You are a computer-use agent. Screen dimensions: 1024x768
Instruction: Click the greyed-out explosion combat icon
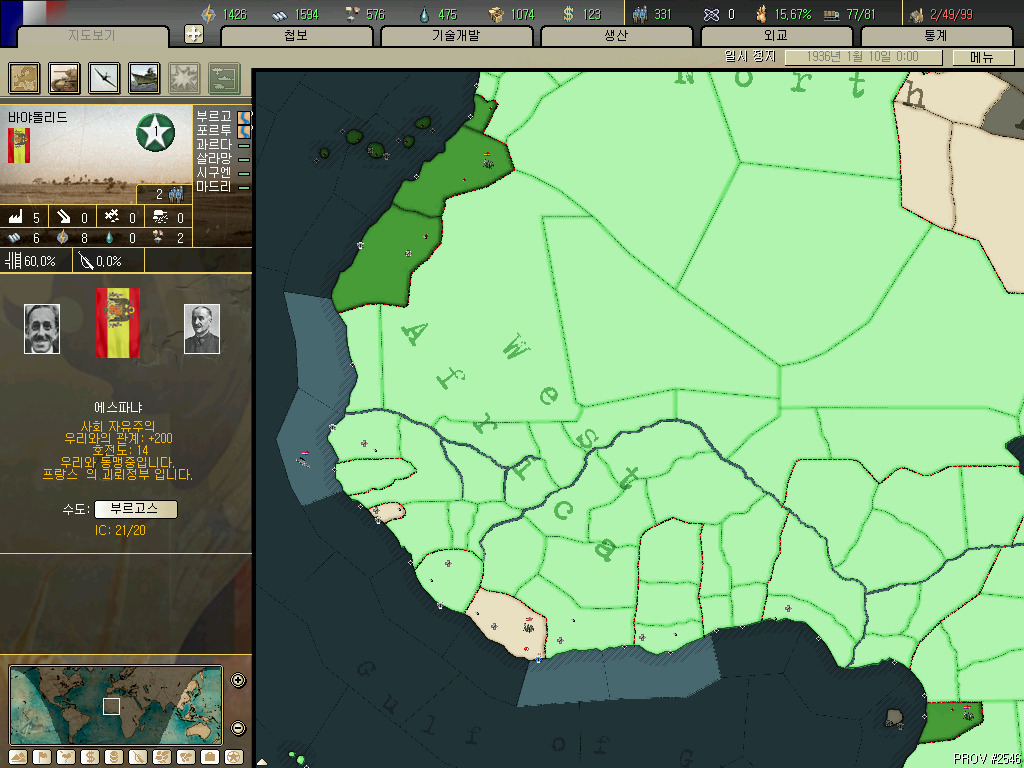184,78
